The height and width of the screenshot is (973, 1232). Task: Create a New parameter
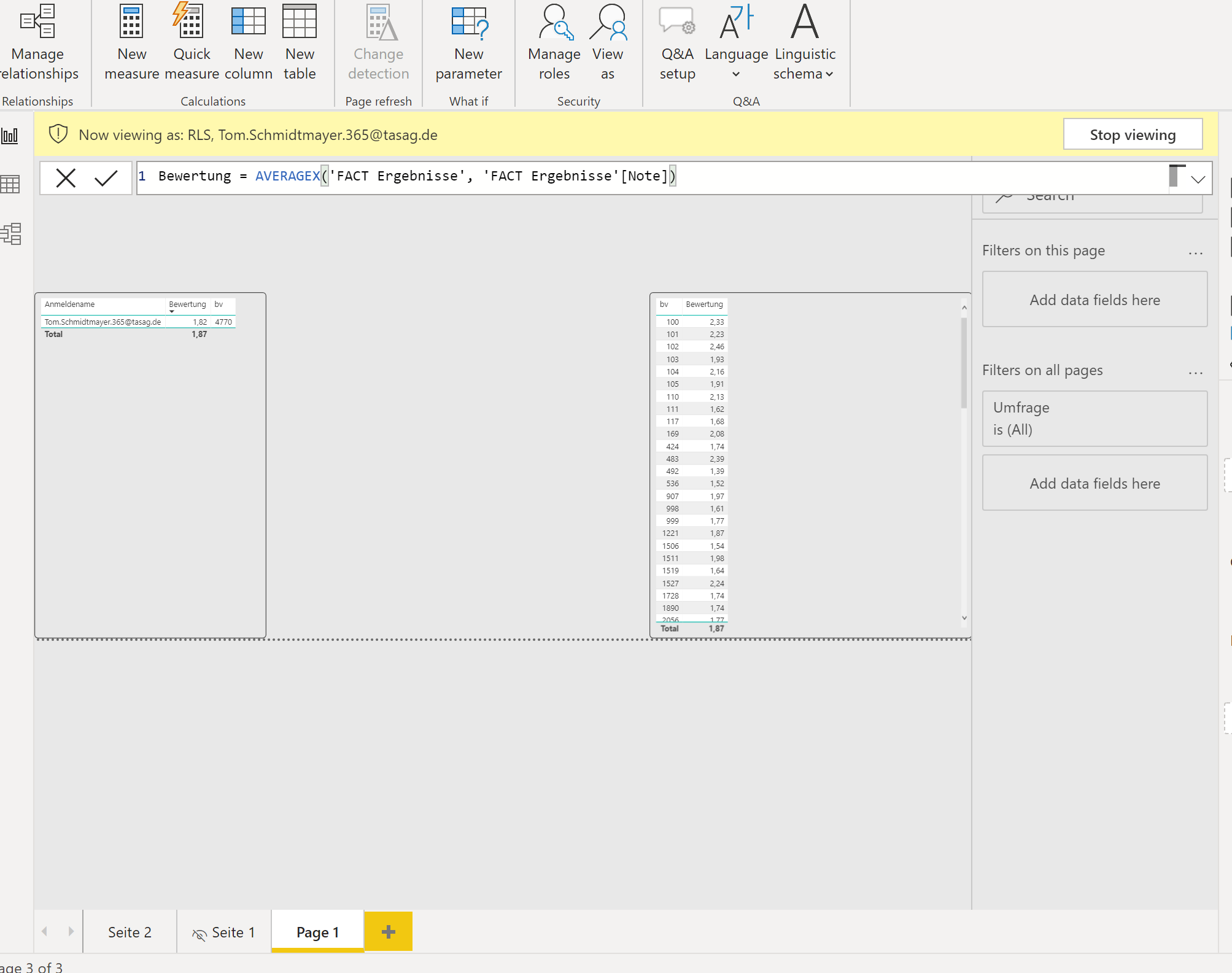tap(469, 43)
